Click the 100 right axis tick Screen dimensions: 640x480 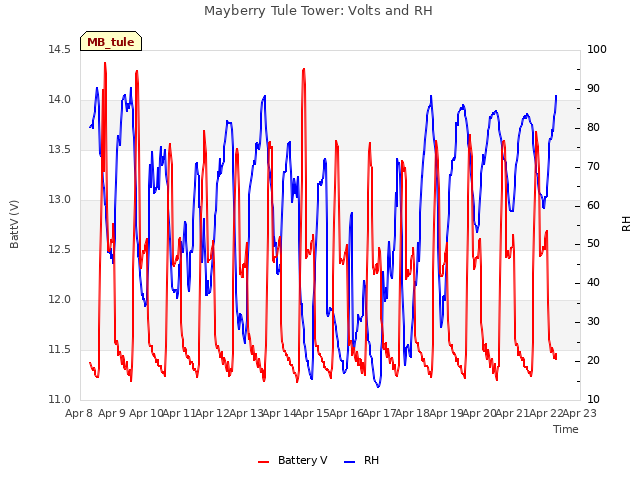point(597,49)
